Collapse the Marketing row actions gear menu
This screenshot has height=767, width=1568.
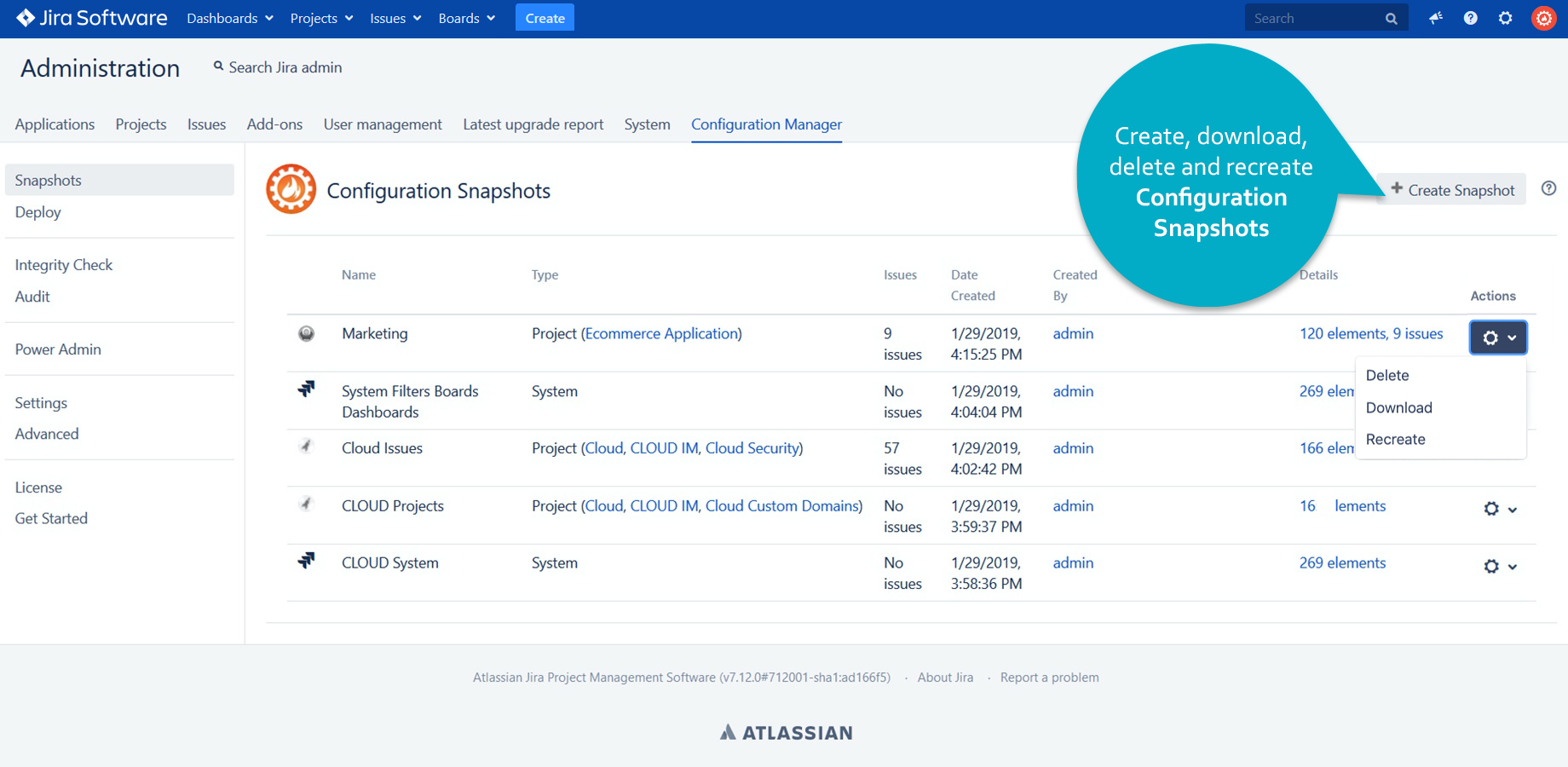coord(1498,337)
